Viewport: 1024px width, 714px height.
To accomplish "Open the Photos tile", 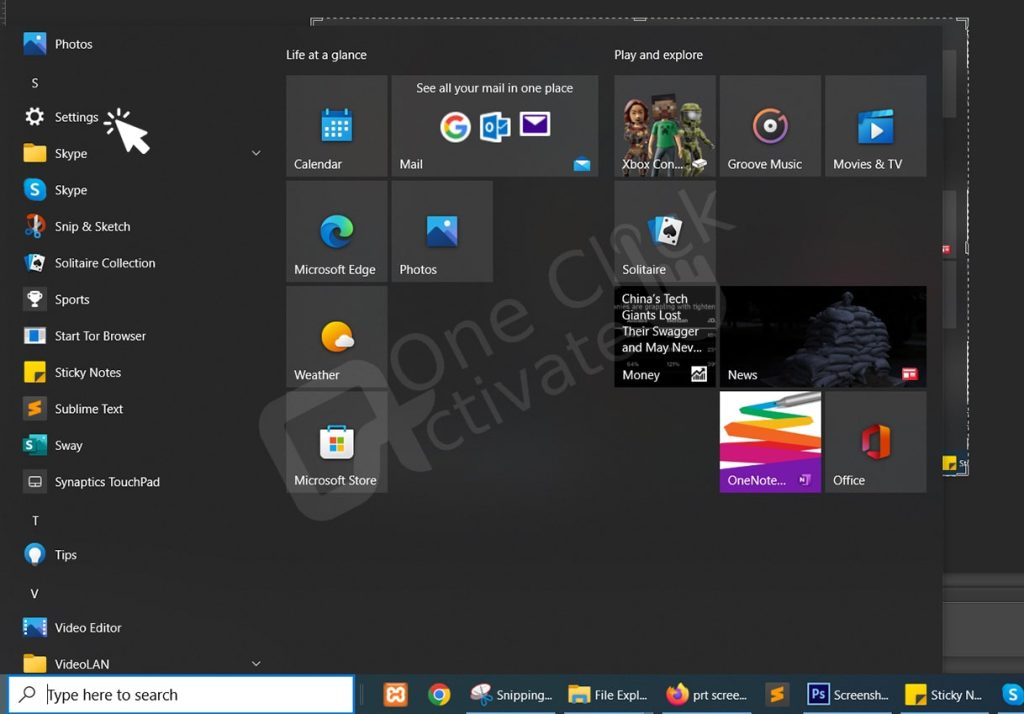I will pyautogui.click(x=442, y=231).
